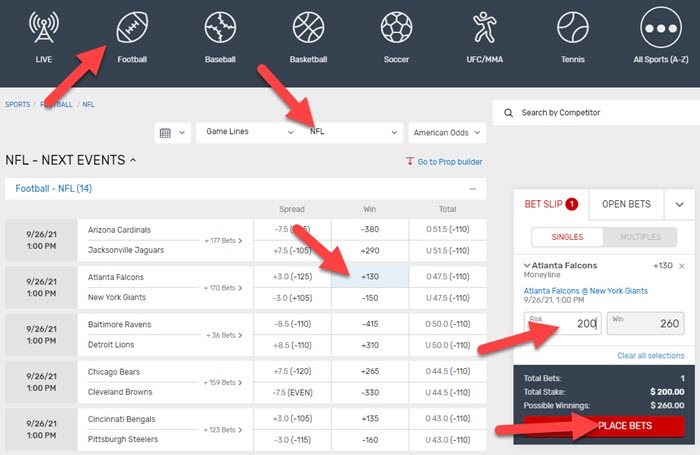
Task: Open the LIVE betting section
Action: [43, 36]
